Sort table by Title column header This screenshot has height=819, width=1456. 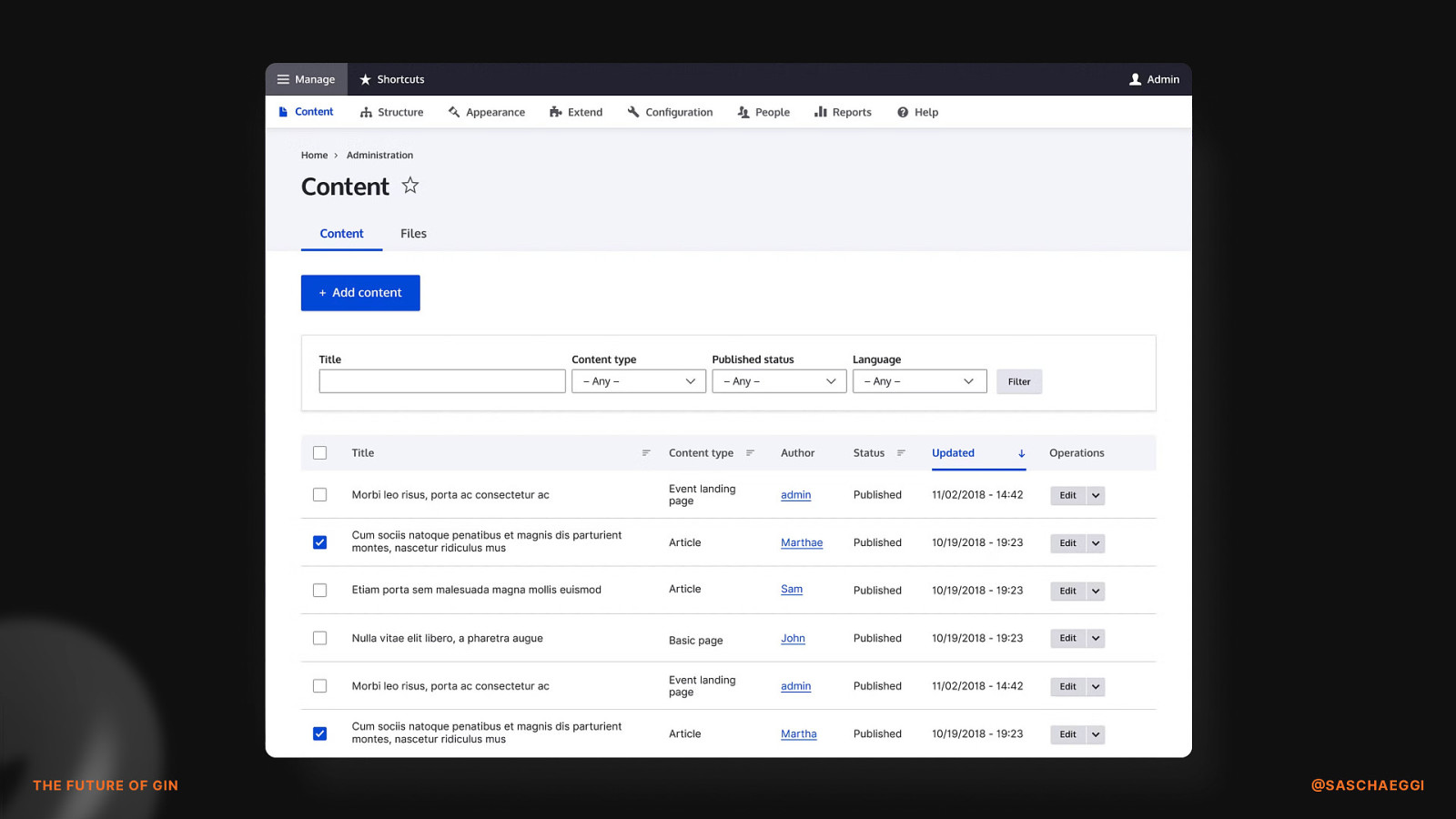click(x=363, y=453)
